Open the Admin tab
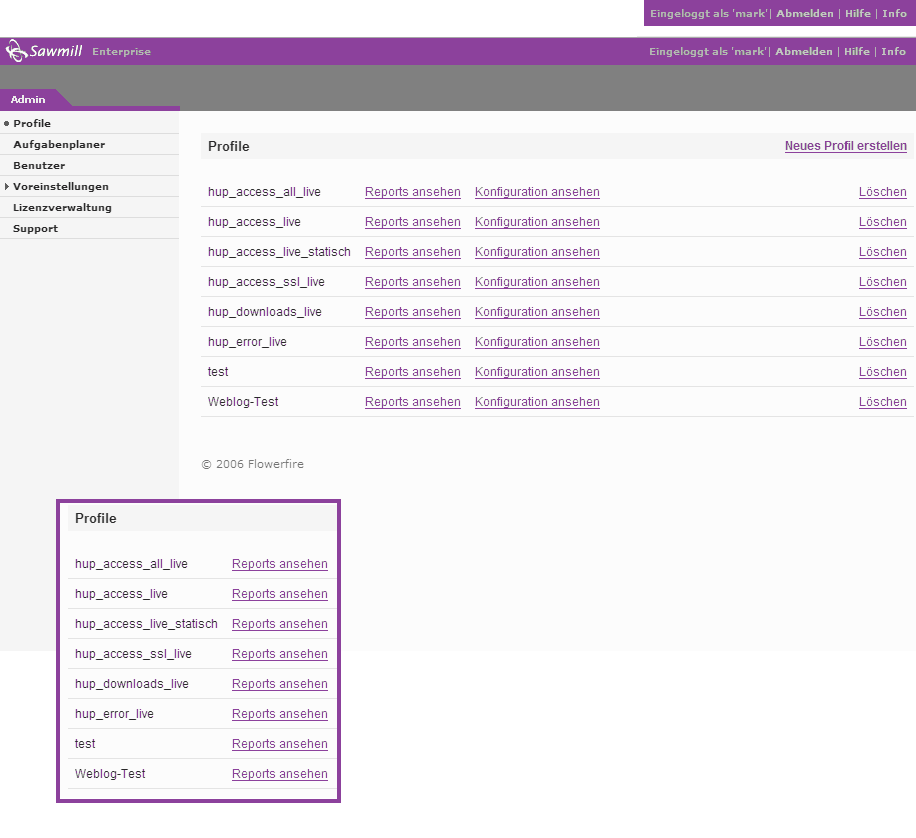This screenshot has width=916, height=838. pyautogui.click(x=28, y=100)
